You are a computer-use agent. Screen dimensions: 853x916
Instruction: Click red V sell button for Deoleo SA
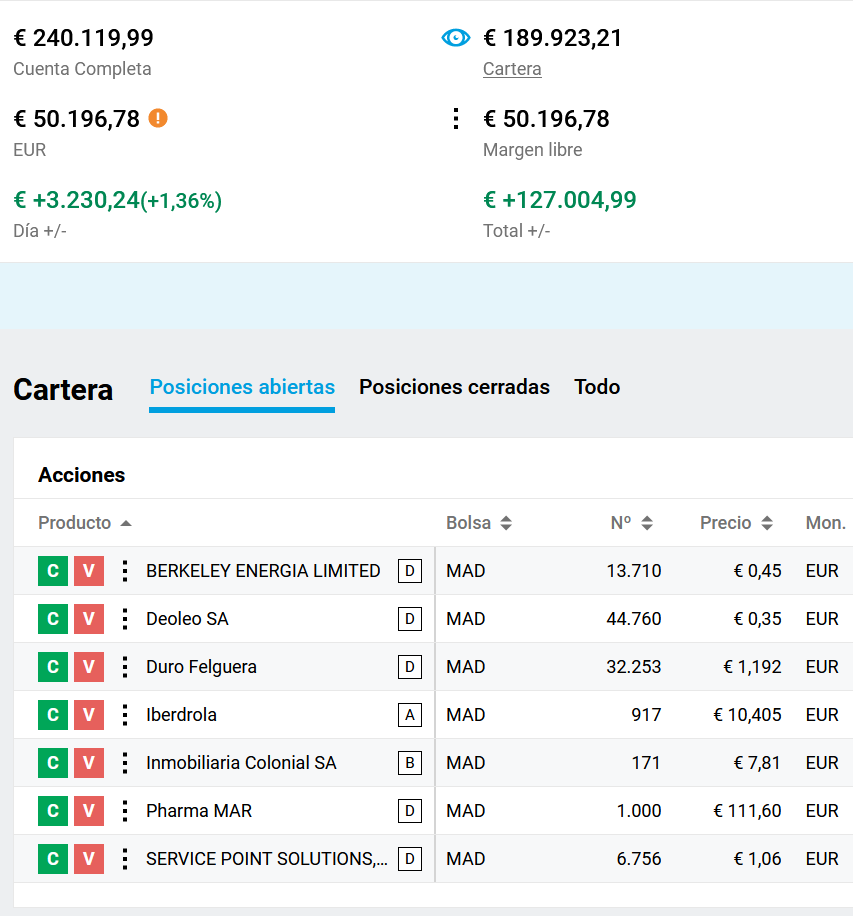89,619
